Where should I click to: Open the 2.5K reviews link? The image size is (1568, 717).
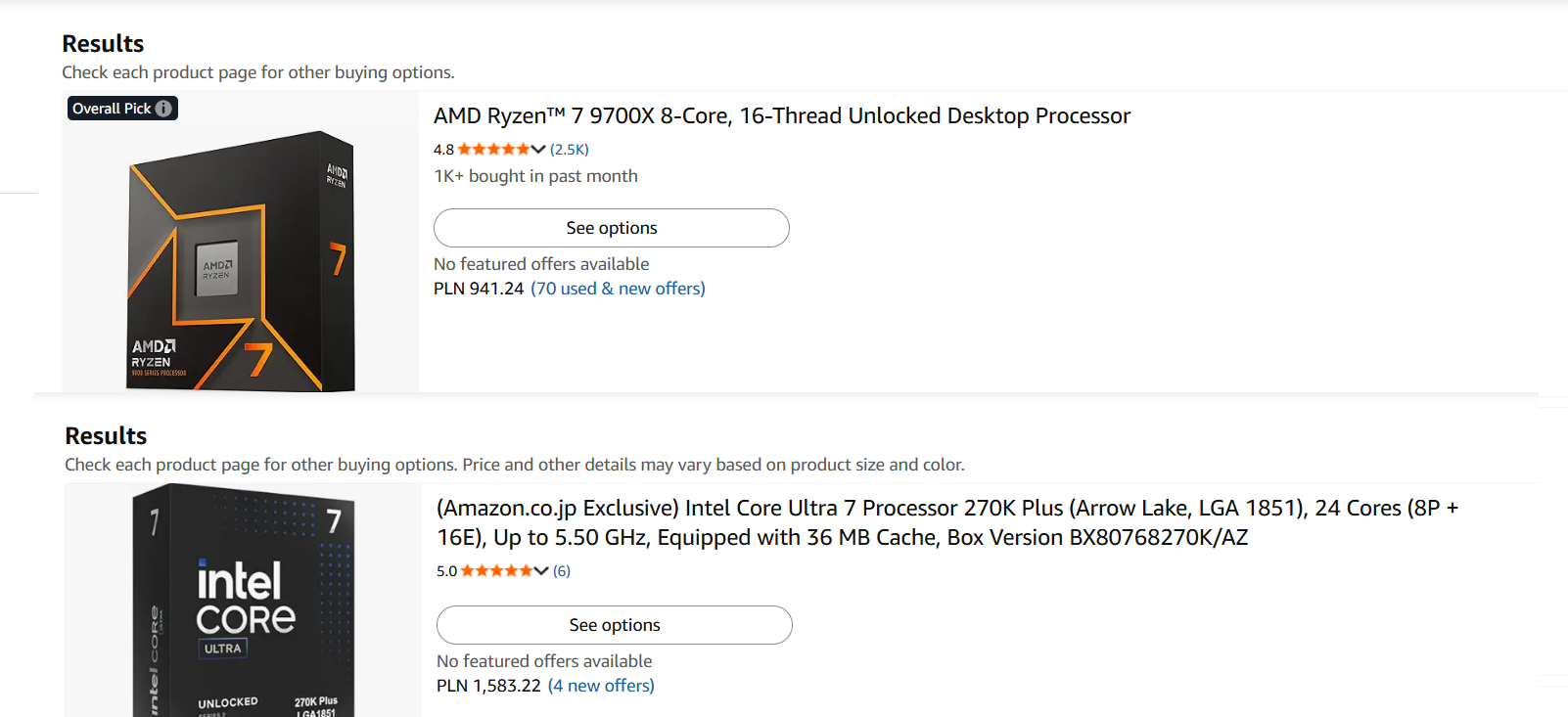[x=570, y=150]
